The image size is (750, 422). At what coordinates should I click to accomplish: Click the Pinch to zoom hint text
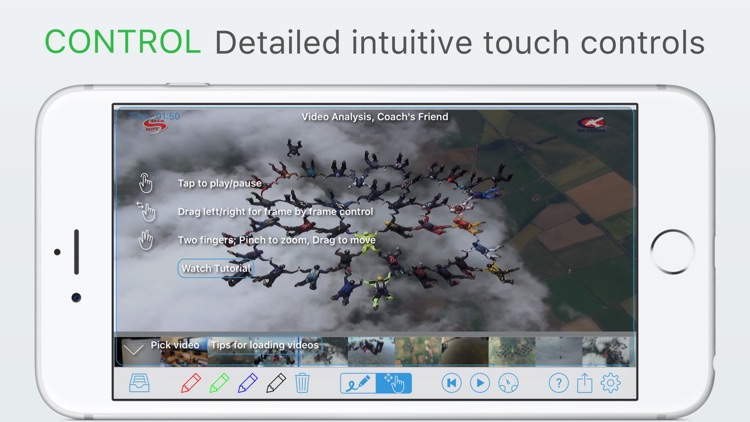click(x=276, y=240)
